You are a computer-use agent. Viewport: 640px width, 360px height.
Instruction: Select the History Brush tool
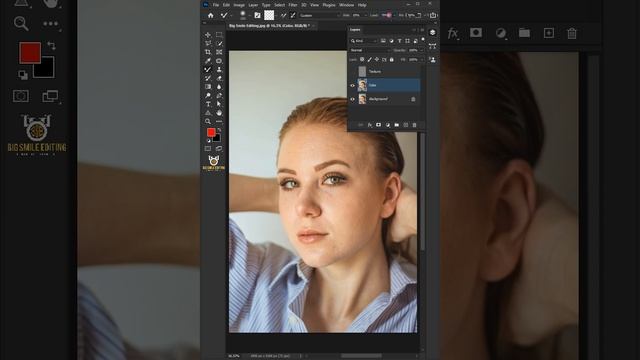[x=208, y=78]
